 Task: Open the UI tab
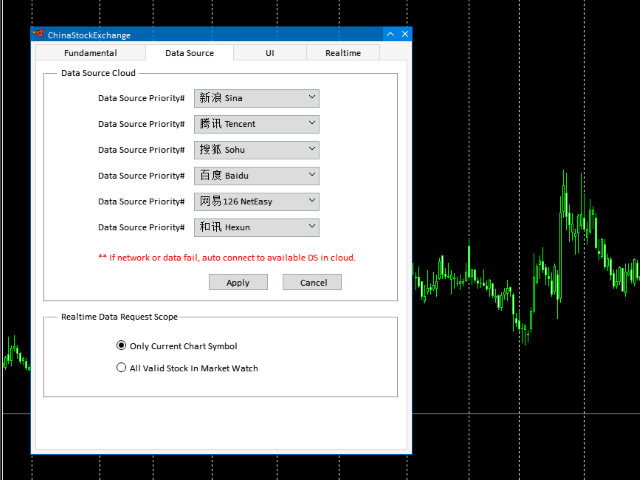270,53
